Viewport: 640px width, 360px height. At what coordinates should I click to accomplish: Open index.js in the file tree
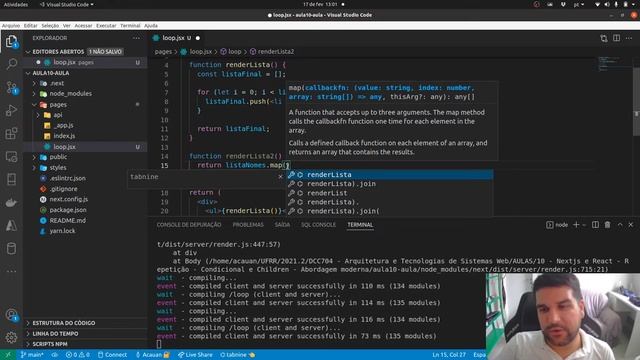(64, 136)
